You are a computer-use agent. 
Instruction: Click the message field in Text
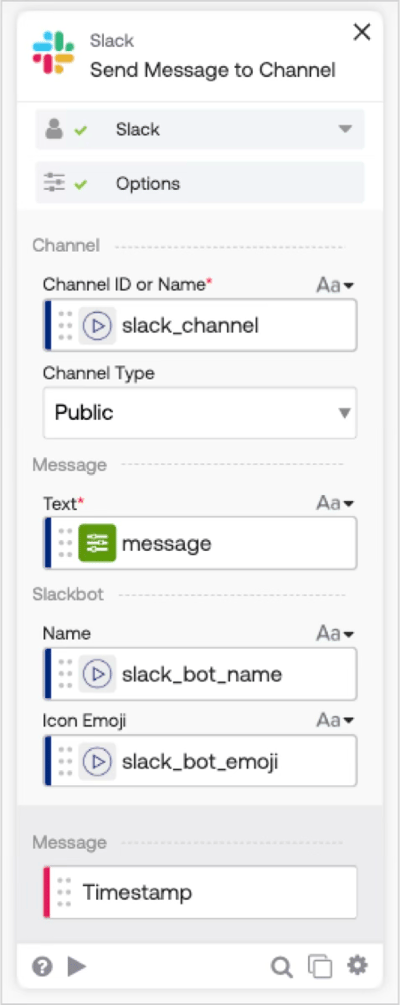[200, 544]
